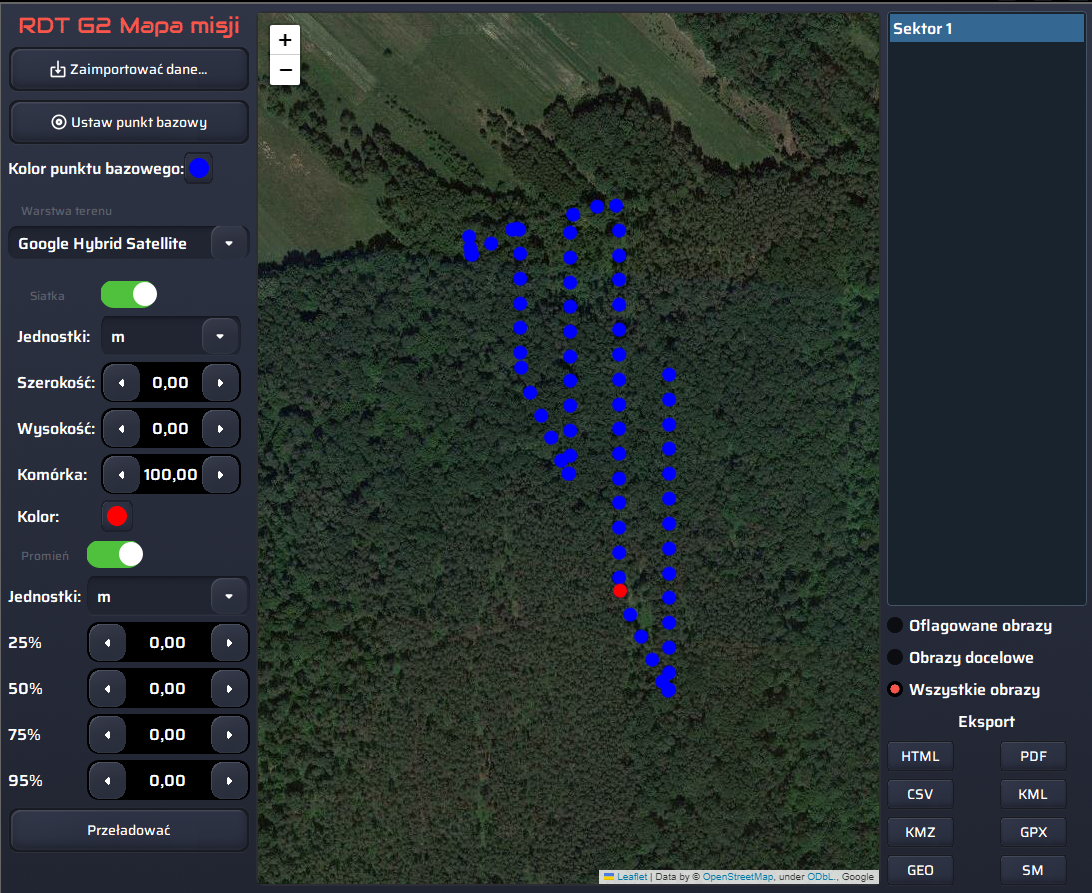Export the mission as KML
The width and height of the screenshot is (1092, 893).
pyautogui.click(x=1032, y=794)
